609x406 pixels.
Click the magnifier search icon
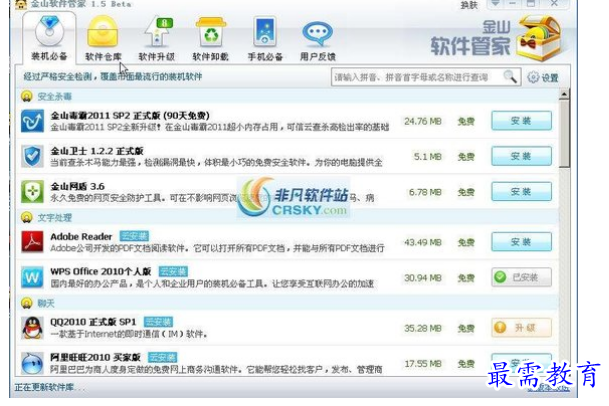[x=510, y=77]
